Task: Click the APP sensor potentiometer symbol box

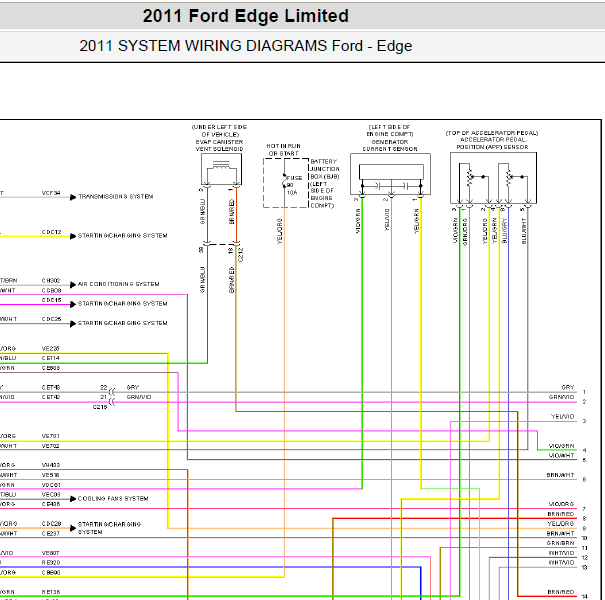Action: (x=493, y=178)
